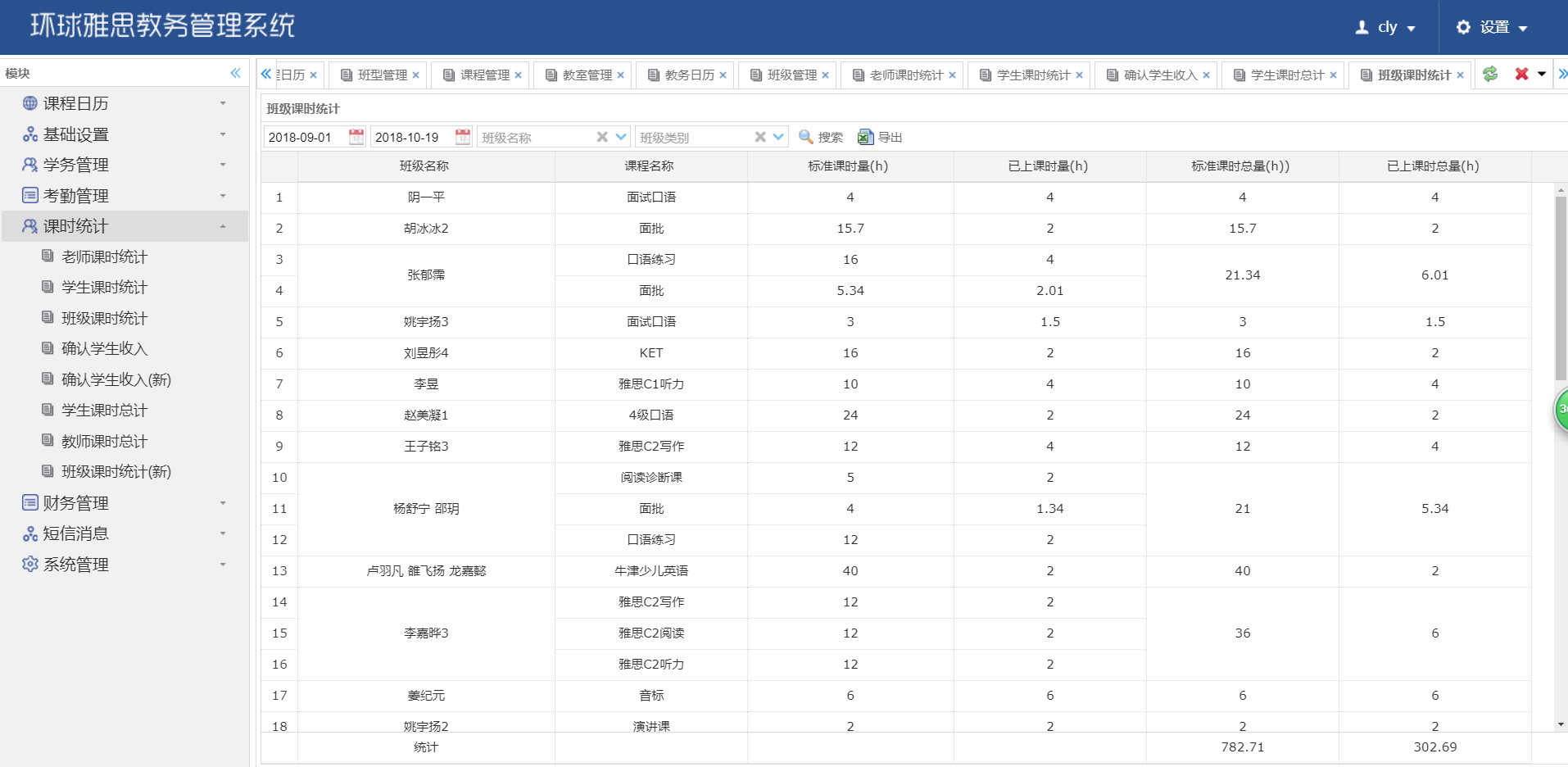The height and width of the screenshot is (767, 1568).
Task: Open the cly user menu
Action: [x=1386, y=27]
